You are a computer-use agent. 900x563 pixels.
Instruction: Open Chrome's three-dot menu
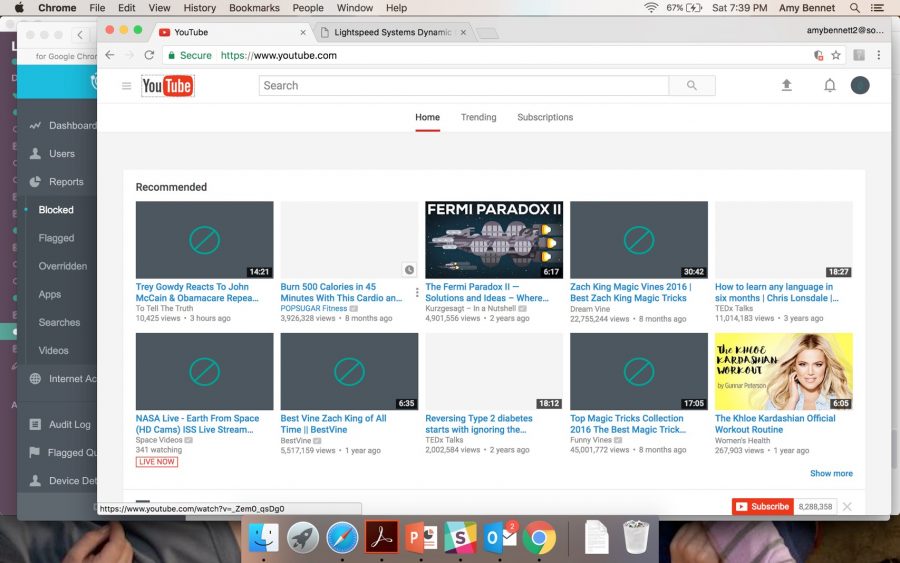pos(878,55)
